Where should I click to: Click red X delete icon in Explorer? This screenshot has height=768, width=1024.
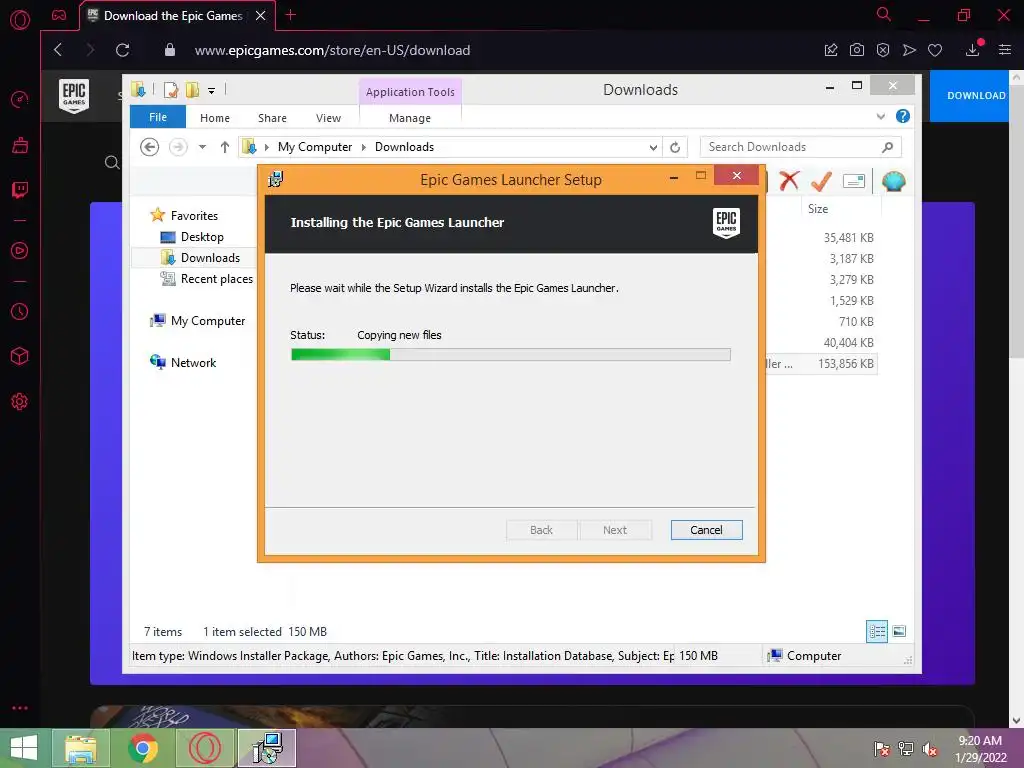[x=789, y=181]
